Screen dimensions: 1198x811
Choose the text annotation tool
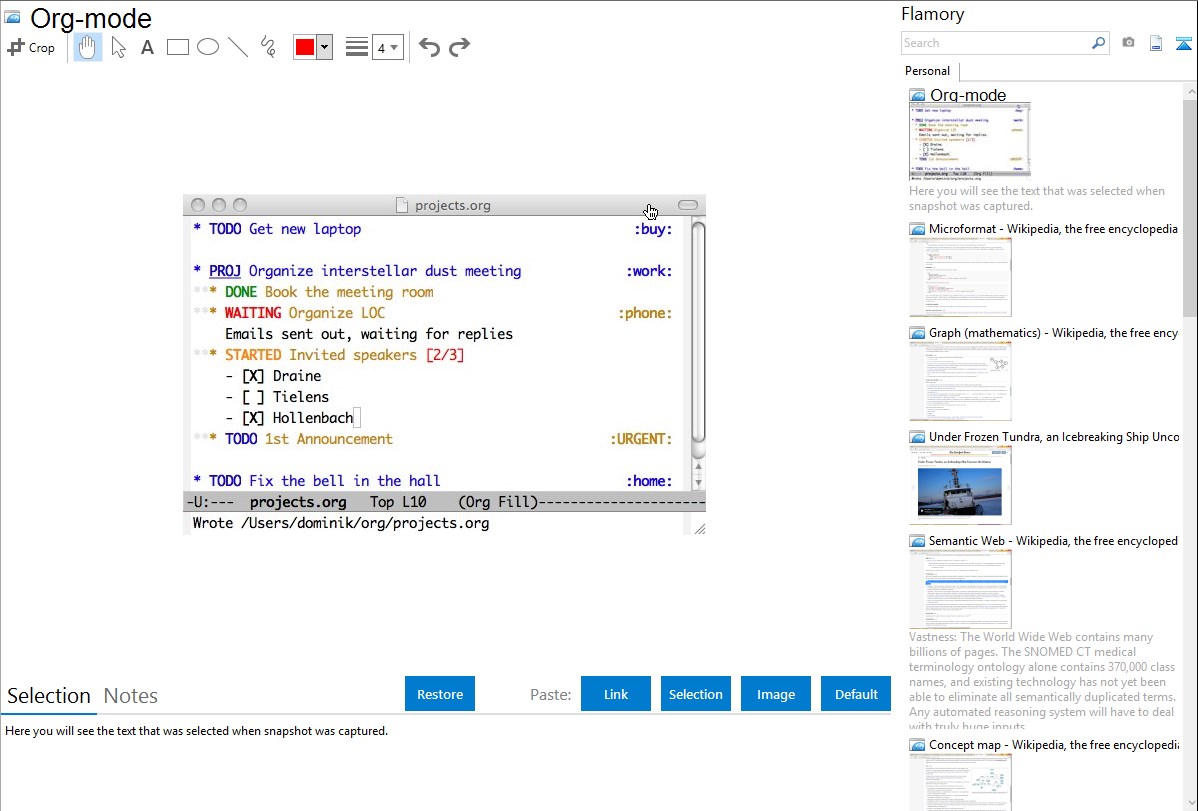pos(147,47)
